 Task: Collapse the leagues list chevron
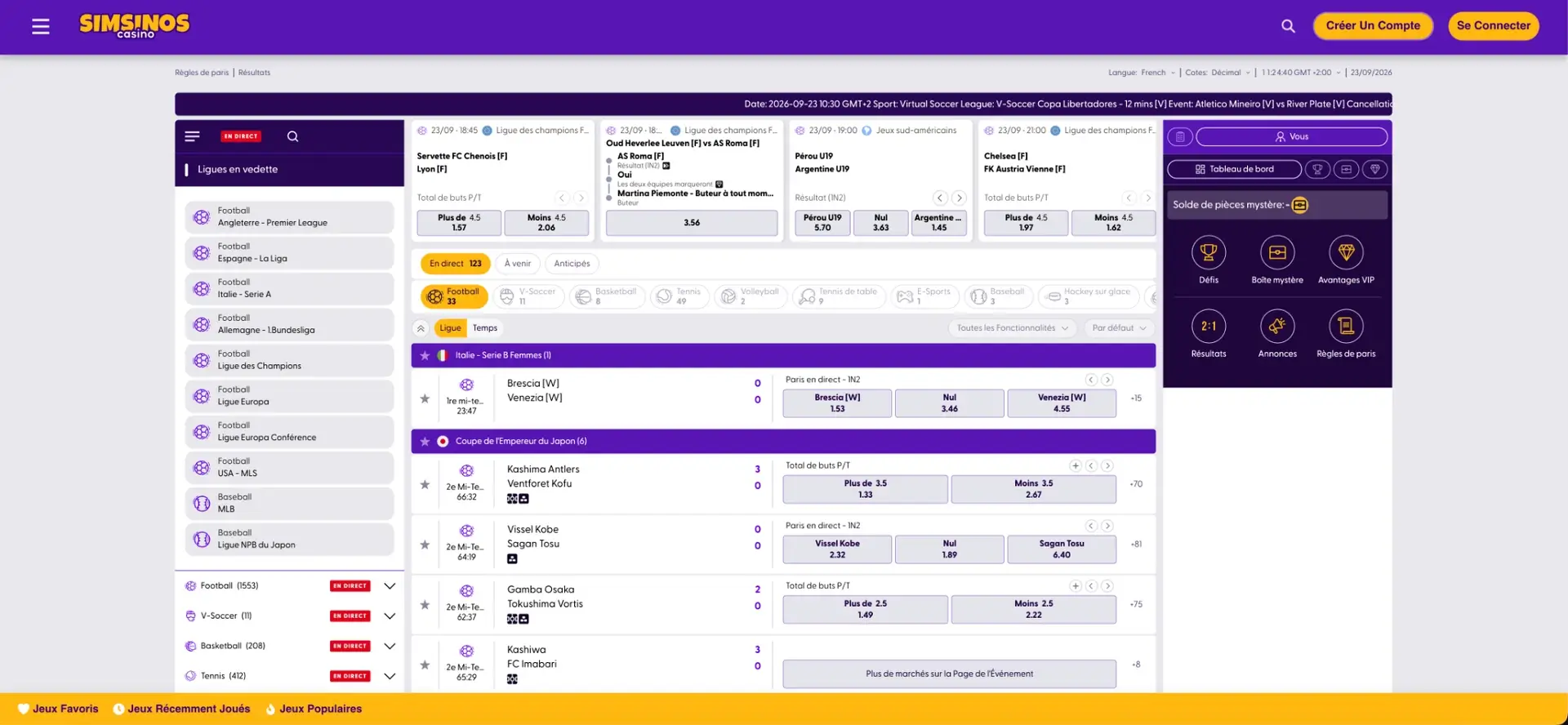point(421,328)
